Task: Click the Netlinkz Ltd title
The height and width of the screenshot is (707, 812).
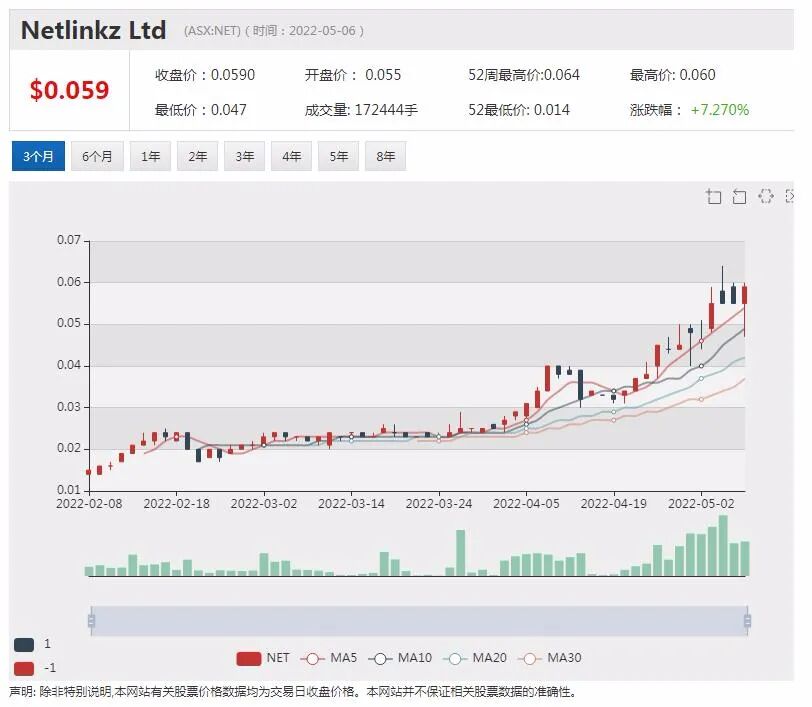Action: click(94, 30)
